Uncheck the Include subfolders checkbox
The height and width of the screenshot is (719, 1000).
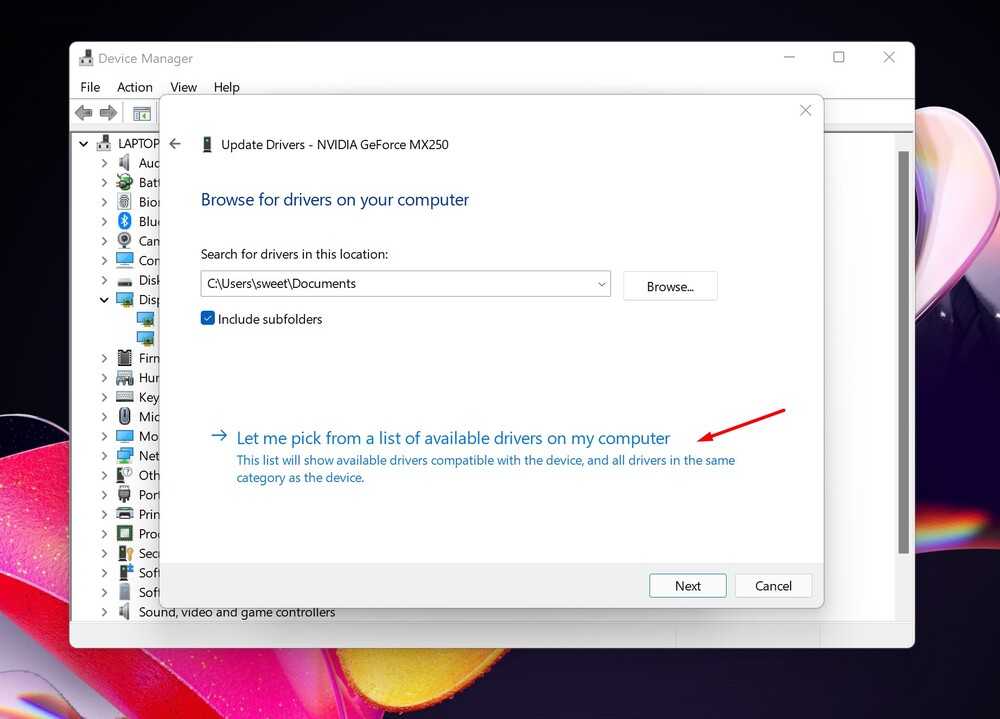click(x=208, y=319)
